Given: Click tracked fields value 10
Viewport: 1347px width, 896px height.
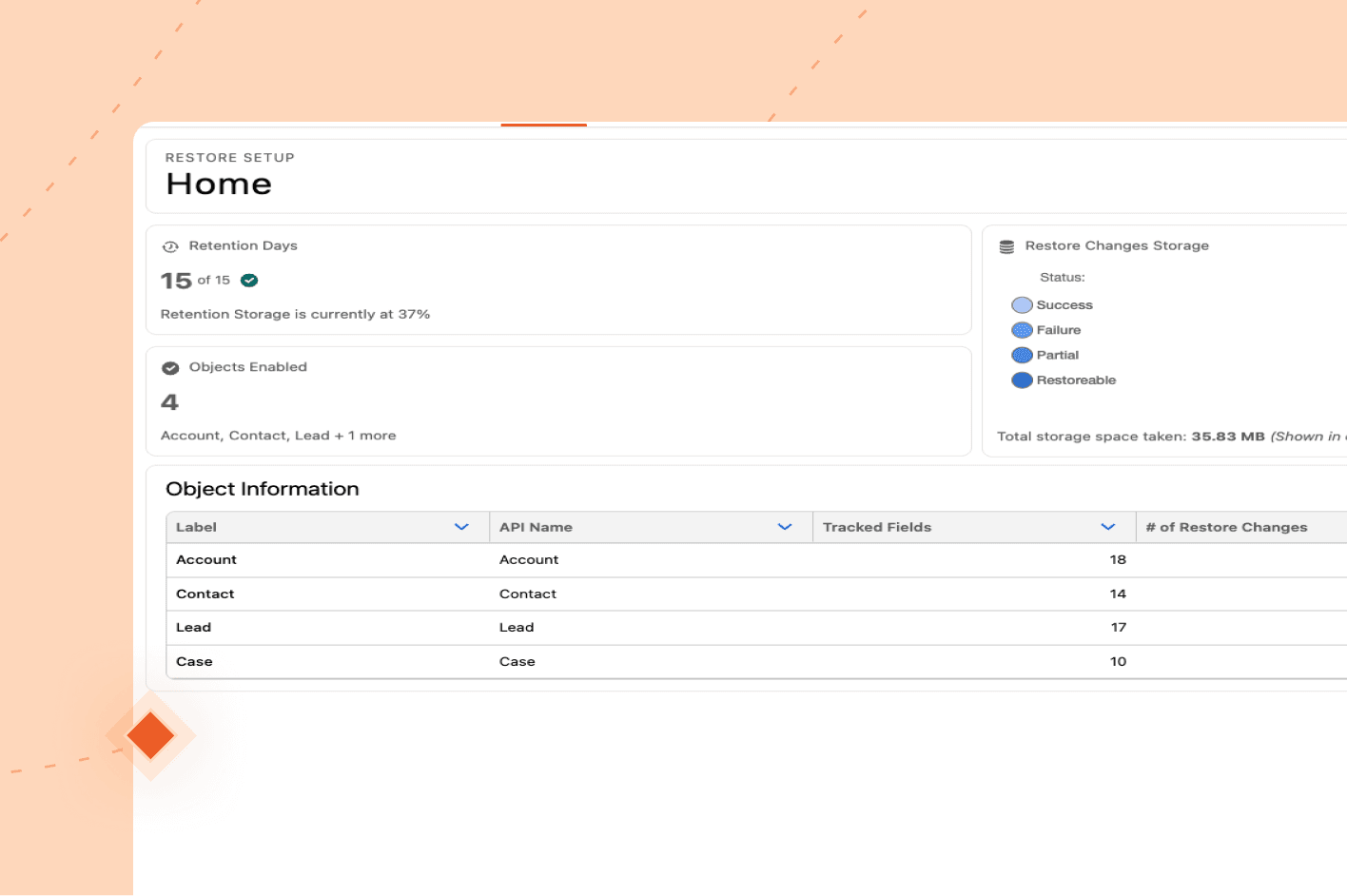Looking at the screenshot, I should click(x=1118, y=662).
